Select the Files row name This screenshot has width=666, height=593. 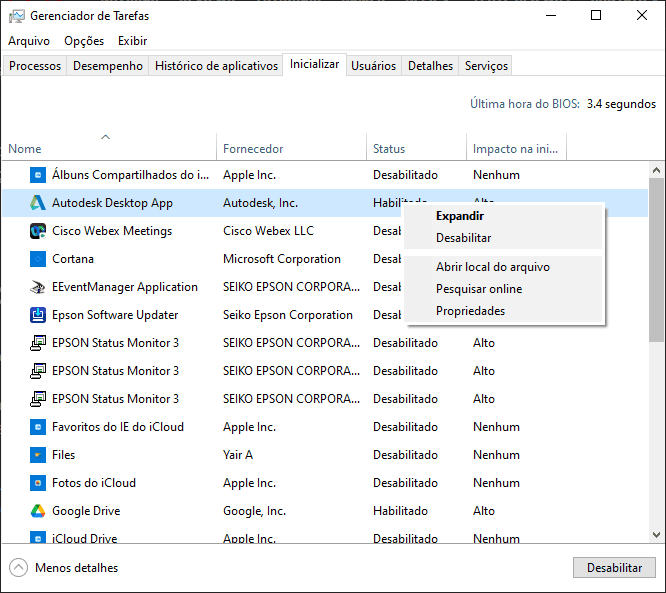point(63,455)
